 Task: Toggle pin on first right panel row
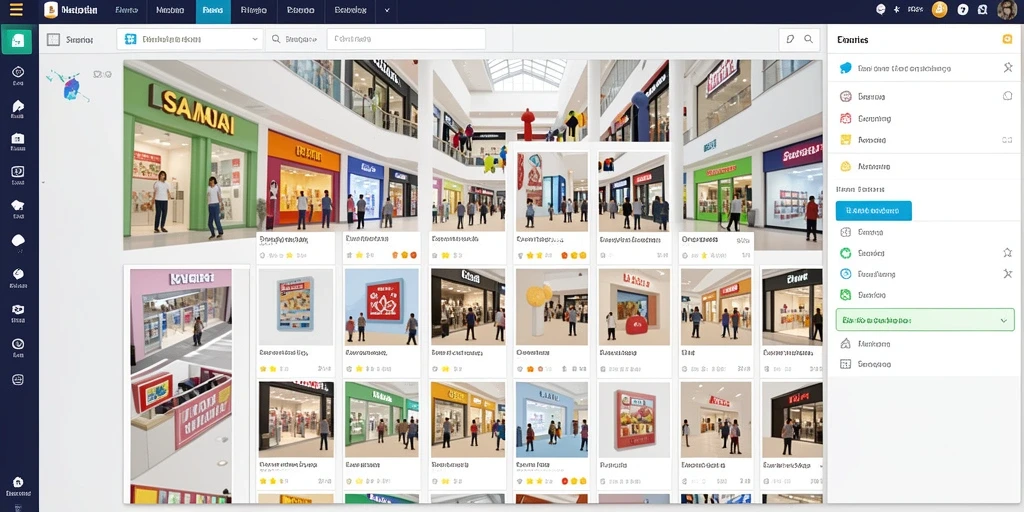pyautogui.click(x=1007, y=68)
